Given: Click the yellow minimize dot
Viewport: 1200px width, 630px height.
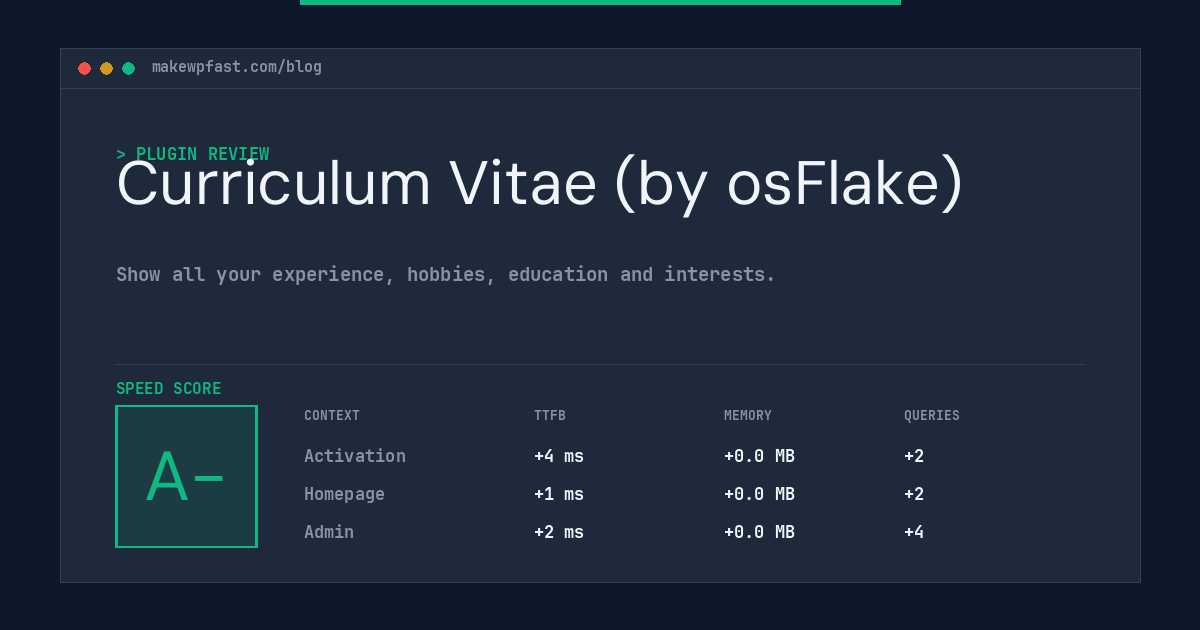Looking at the screenshot, I should pos(106,68).
